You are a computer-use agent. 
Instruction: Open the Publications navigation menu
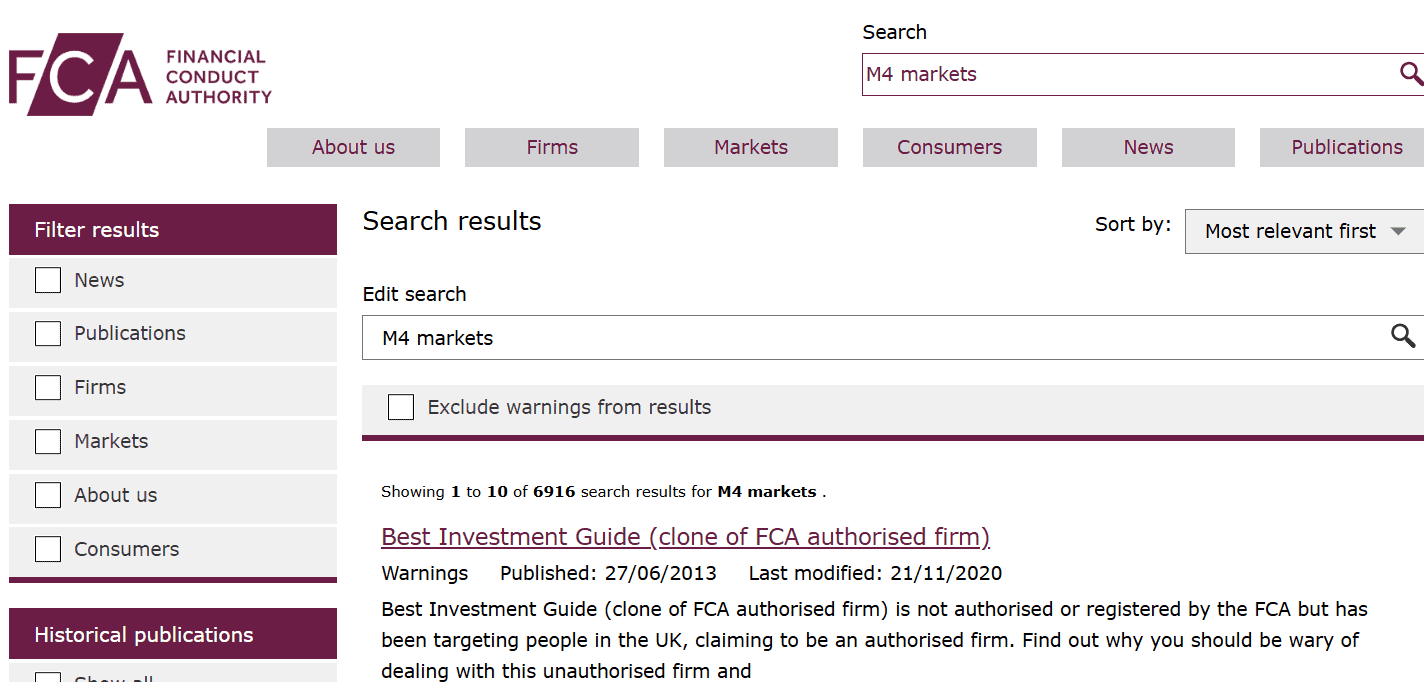(x=1346, y=147)
